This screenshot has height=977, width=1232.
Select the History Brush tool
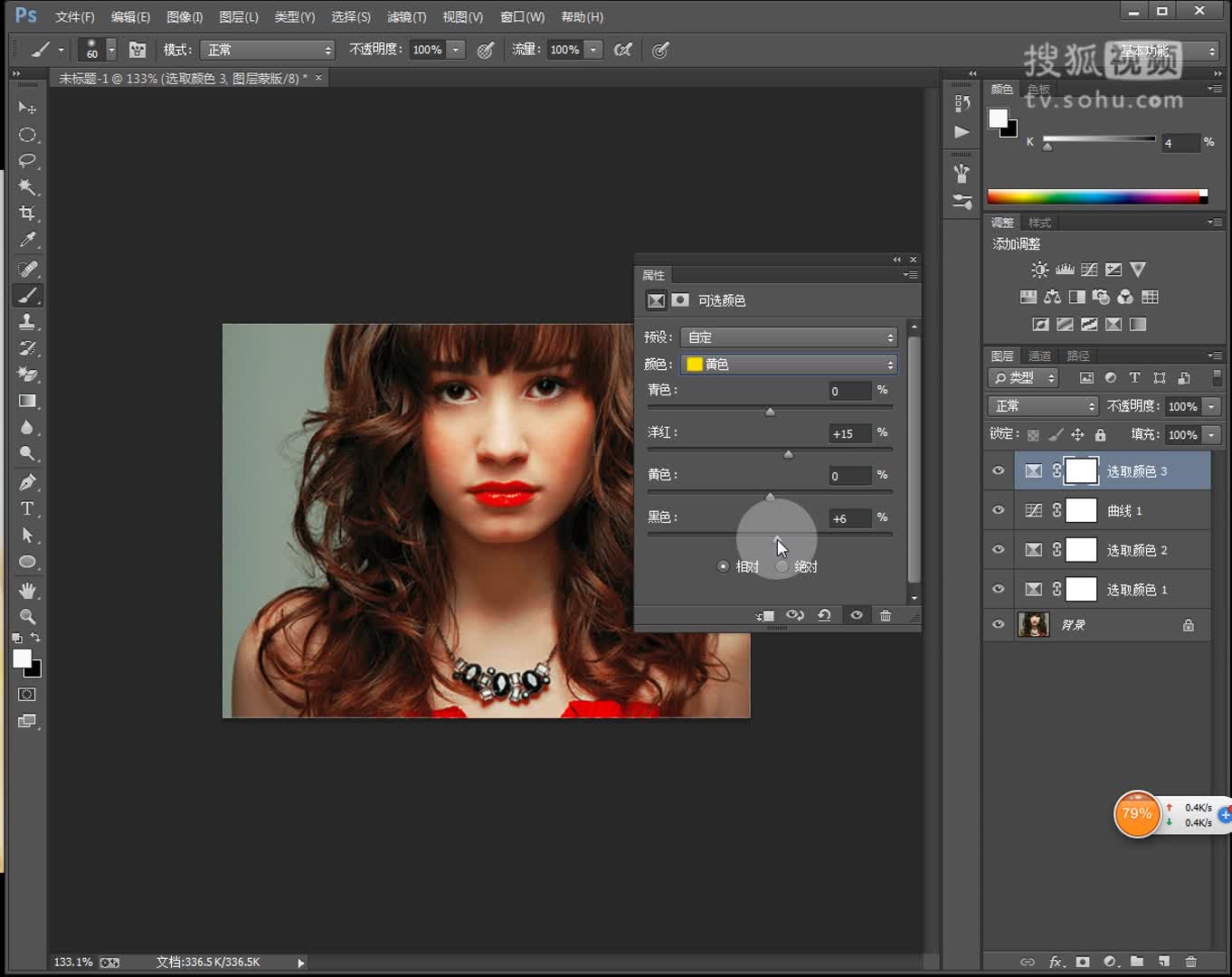[x=27, y=347]
